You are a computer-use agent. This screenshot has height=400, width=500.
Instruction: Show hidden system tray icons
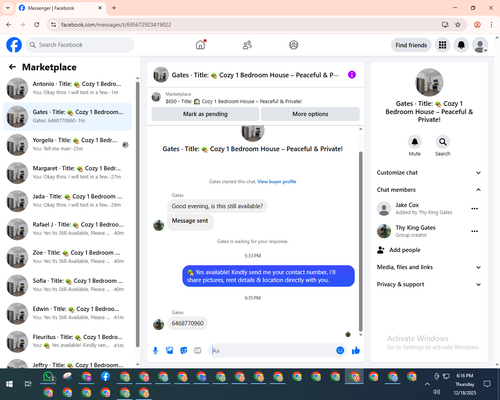pos(427,384)
